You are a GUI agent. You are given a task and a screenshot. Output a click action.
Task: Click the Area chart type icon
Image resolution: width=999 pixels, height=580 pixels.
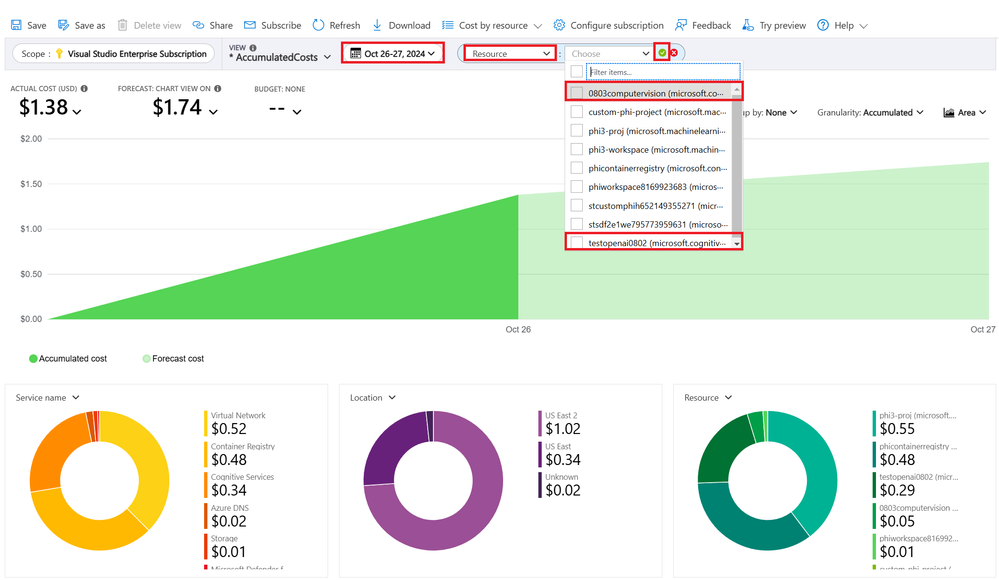pyautogui.click(x=949, y=112)
